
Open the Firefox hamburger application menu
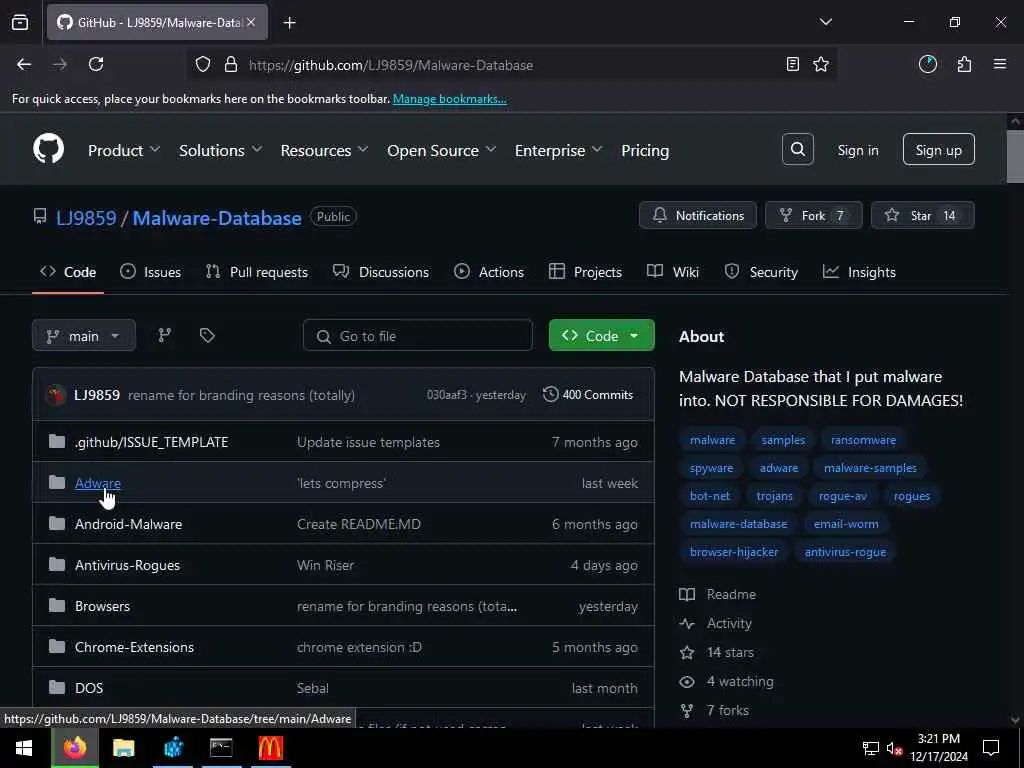(x=999, y=64)
